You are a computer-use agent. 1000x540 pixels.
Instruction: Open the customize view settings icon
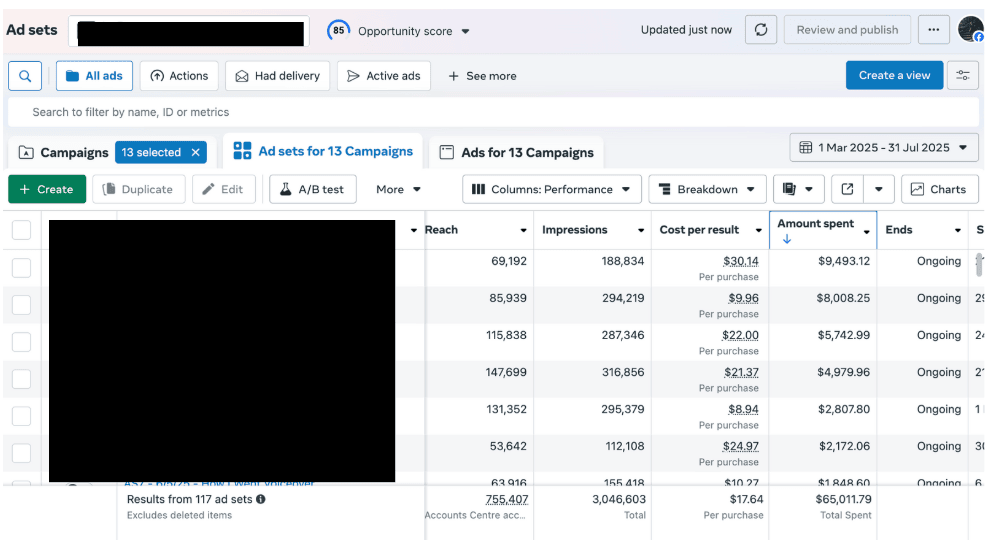pyautogui.click(x=964, y=76)
